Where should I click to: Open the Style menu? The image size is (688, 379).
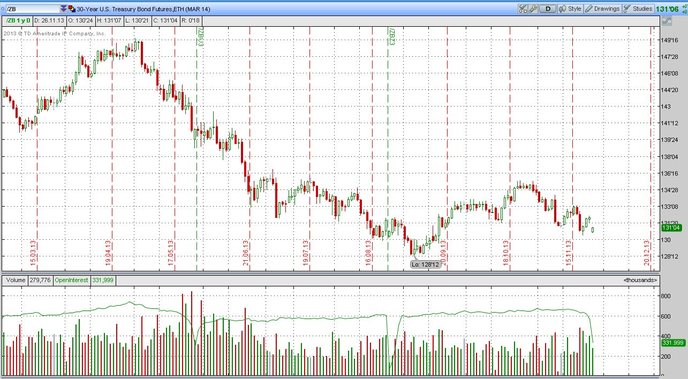point(570,9)
